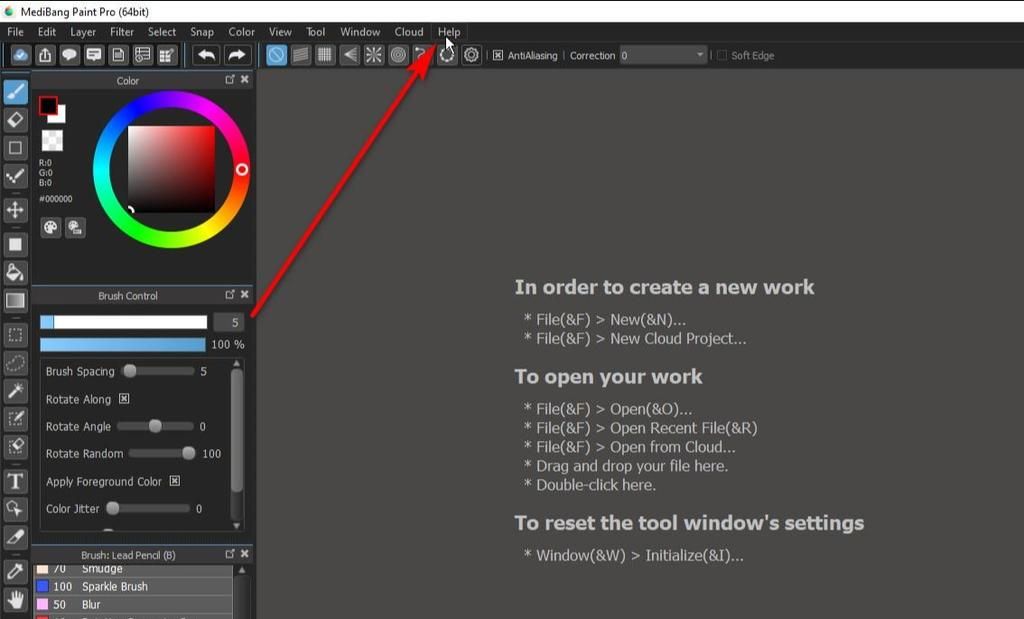The height and width of the screenshot is (619, 1024).
Task: Select the Bucket fill tool
Action: (x=16, y=272)
